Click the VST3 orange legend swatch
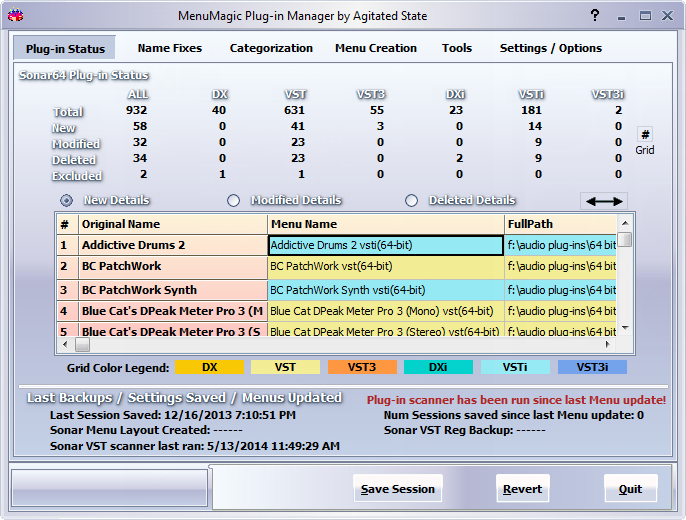The width and height of the screenshot is (686, 520). 362,367
